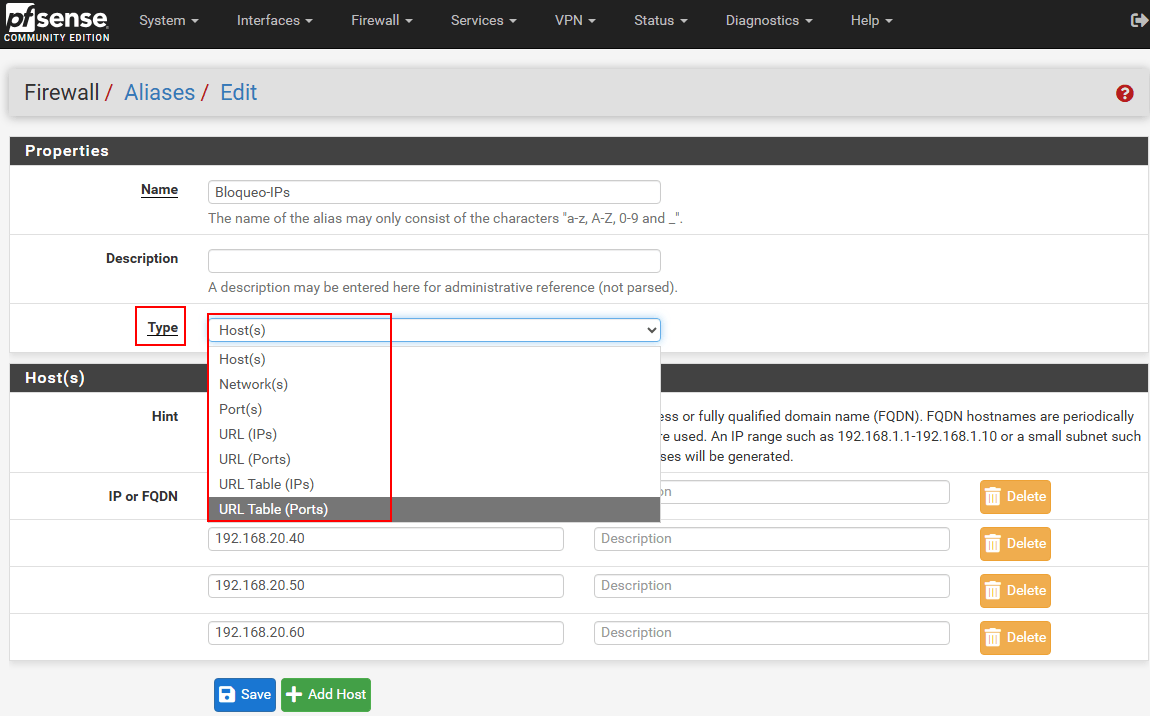This screenshot has height=716, width=1150.
Task: Open the Status menu
Action: pyautogui.click(x=661, y=21)
